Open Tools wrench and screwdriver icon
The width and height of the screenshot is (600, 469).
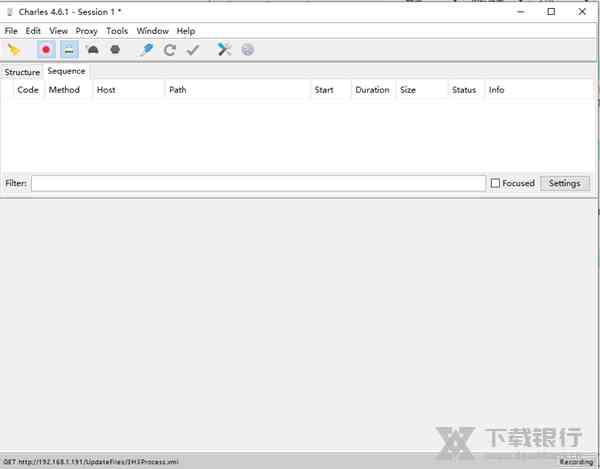tap(224, 50)
